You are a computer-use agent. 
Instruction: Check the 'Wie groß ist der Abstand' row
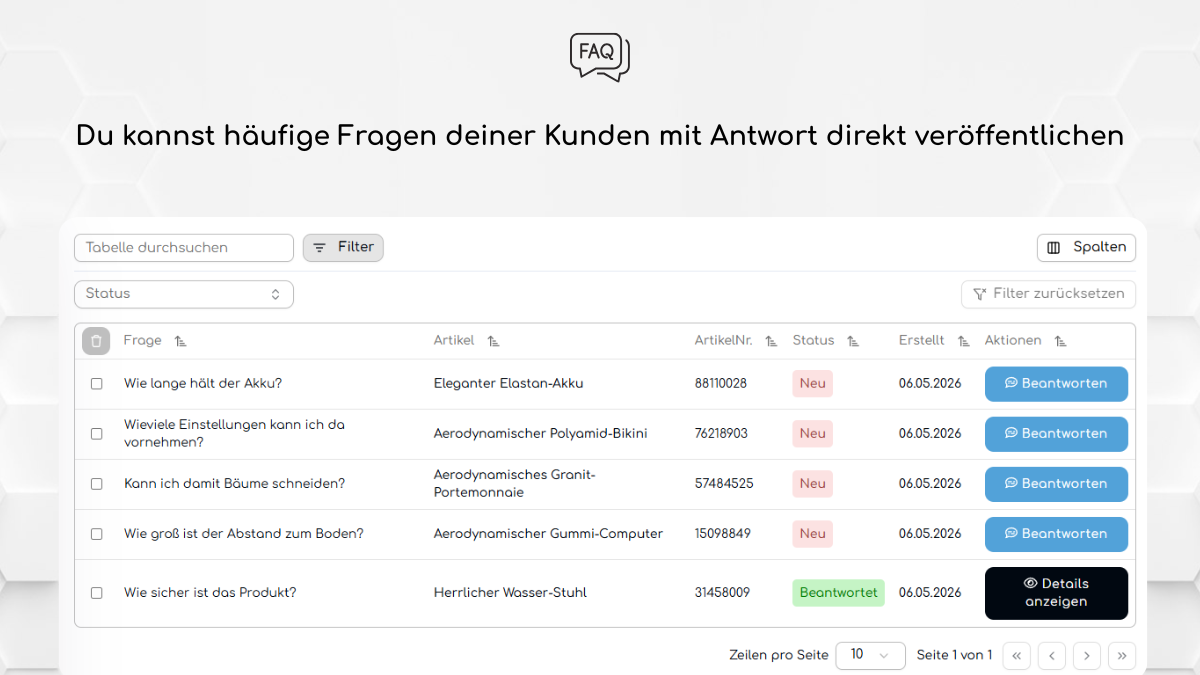[x=97, y=534]
